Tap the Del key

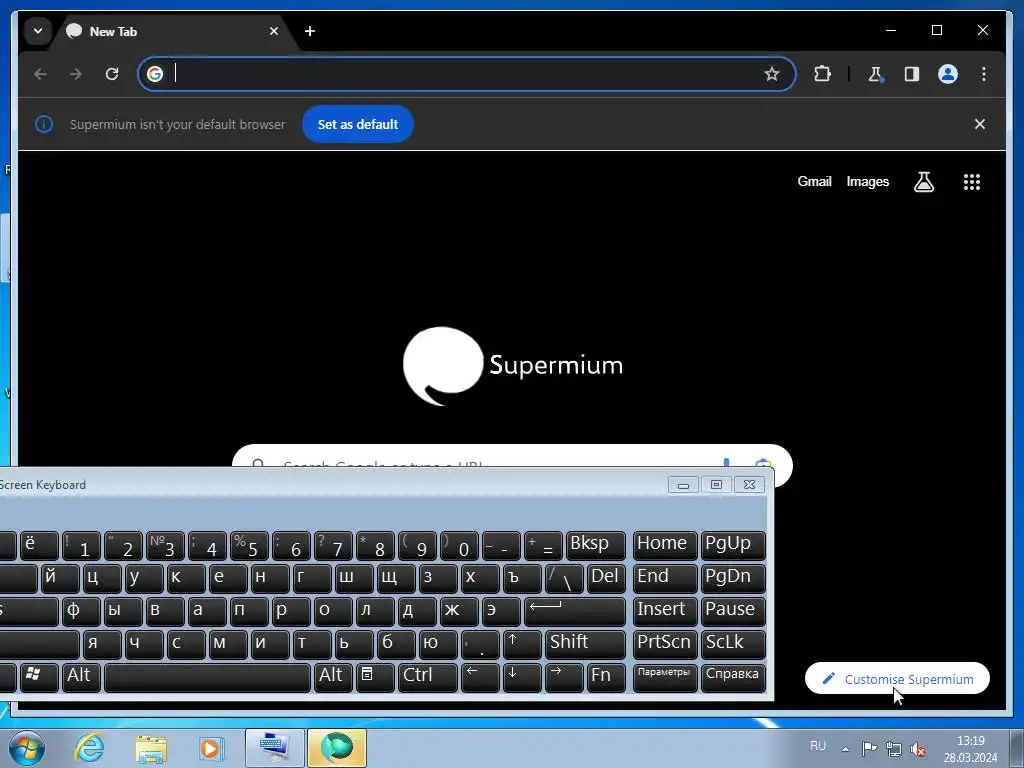click(606, 578)
